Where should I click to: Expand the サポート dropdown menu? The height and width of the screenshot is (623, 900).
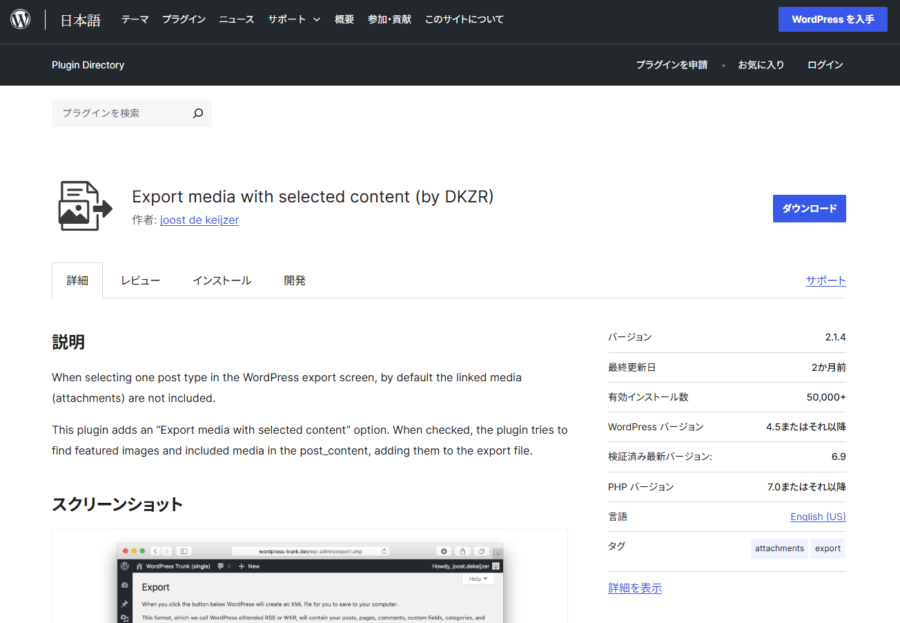[x=294, y=19]
